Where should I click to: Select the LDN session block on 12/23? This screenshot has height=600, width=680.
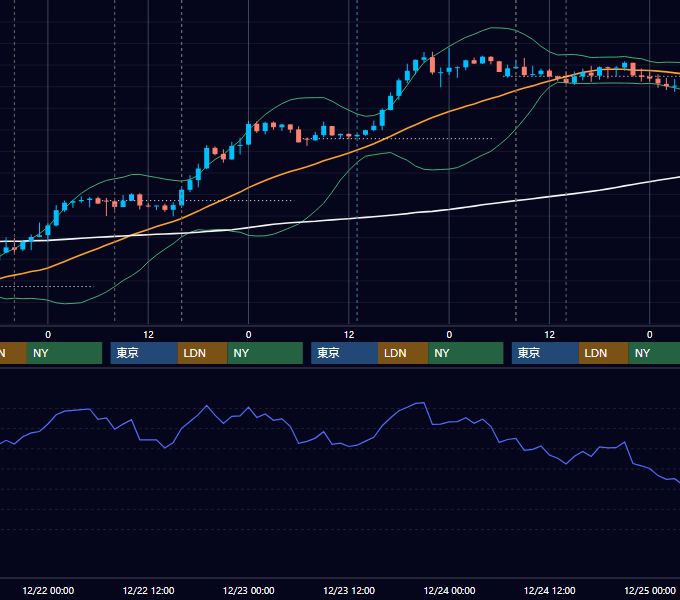point(403,353)
